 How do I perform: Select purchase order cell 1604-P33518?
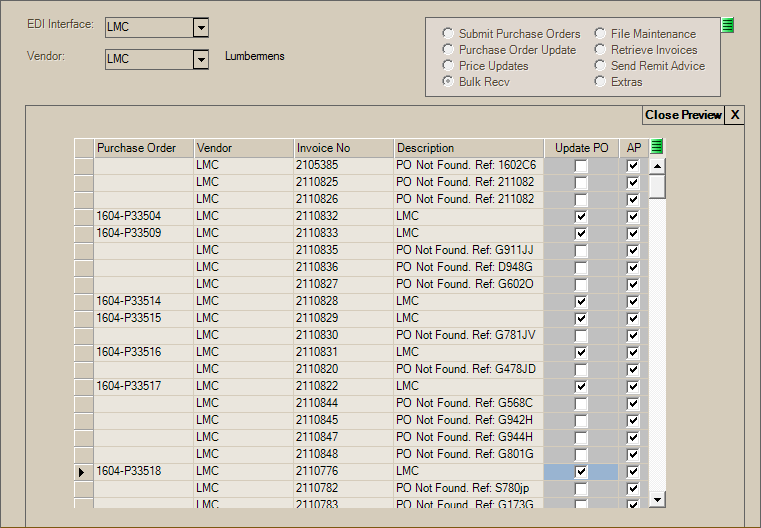(144, 471)
